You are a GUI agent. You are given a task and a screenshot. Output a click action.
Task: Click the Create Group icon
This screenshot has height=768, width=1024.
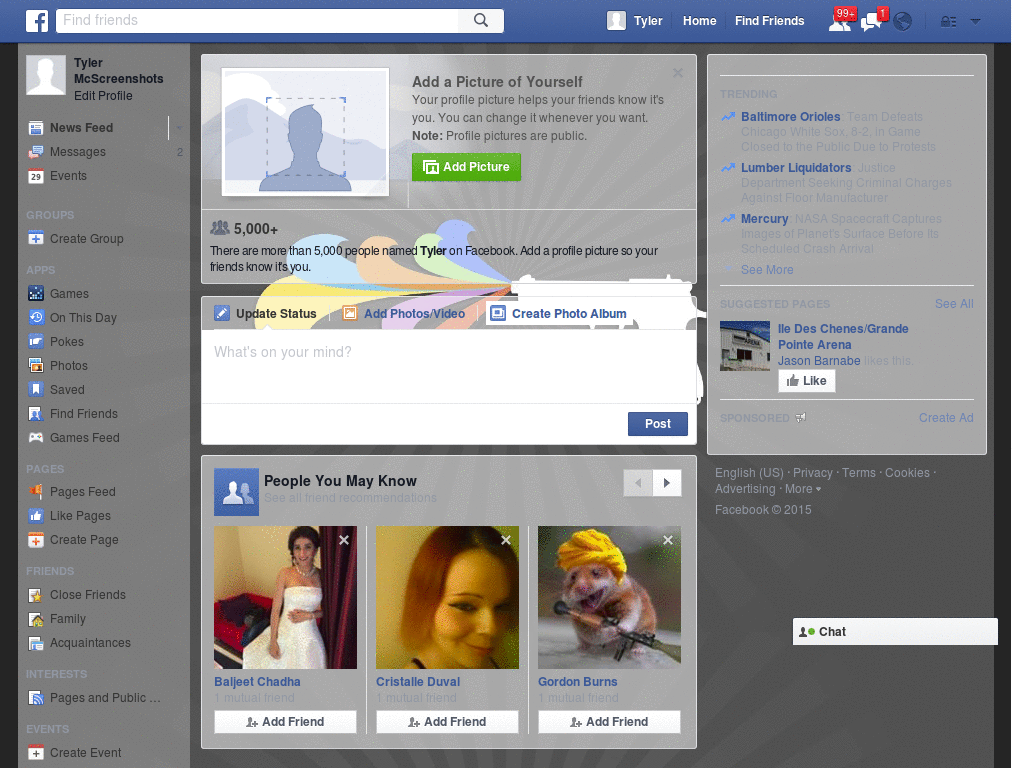pyautogui.click(x=36, y=239)
